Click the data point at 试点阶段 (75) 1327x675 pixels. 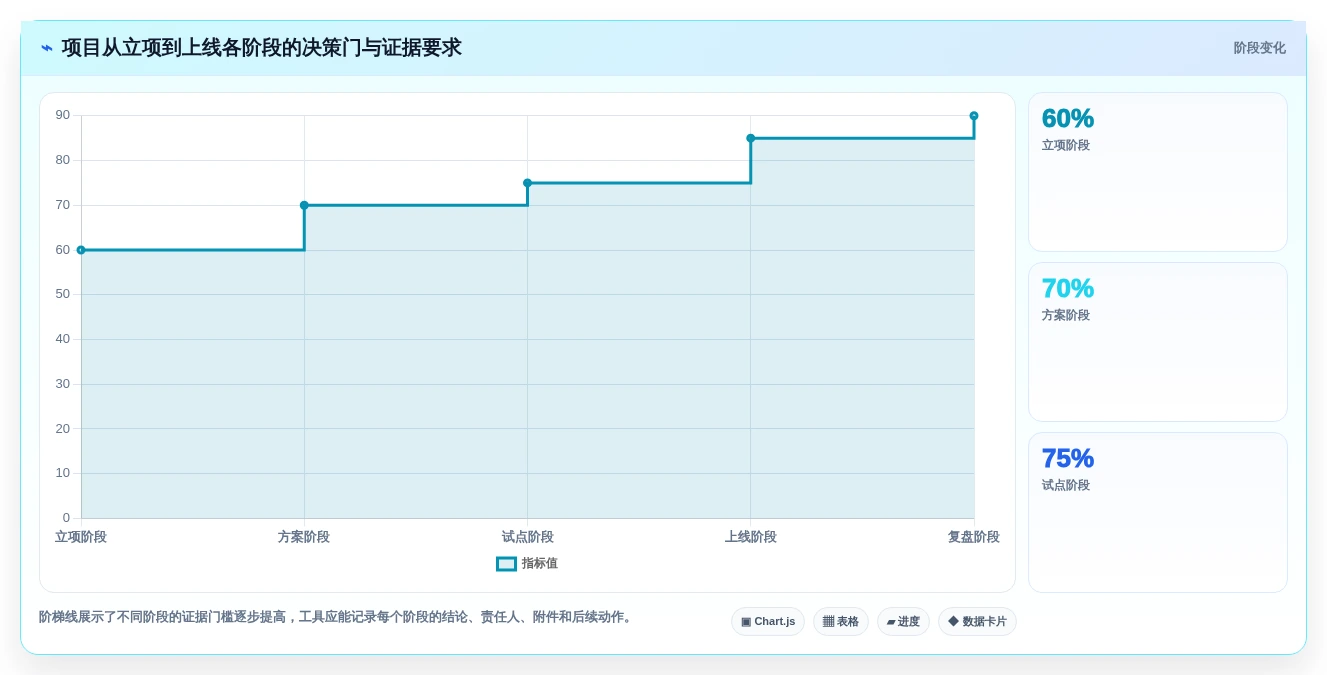tap(527, 183)
